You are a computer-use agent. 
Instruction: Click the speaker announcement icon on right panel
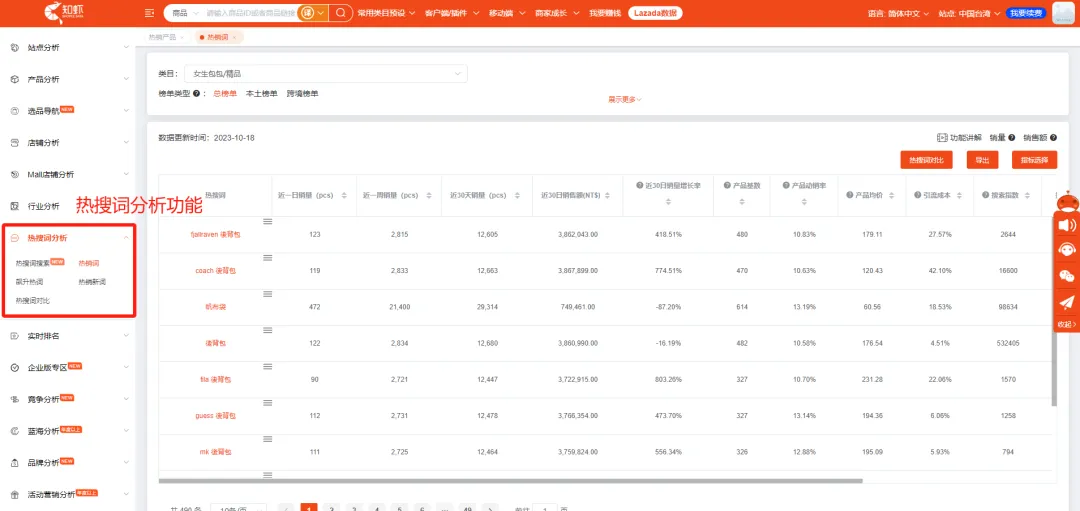[1066, 226]
